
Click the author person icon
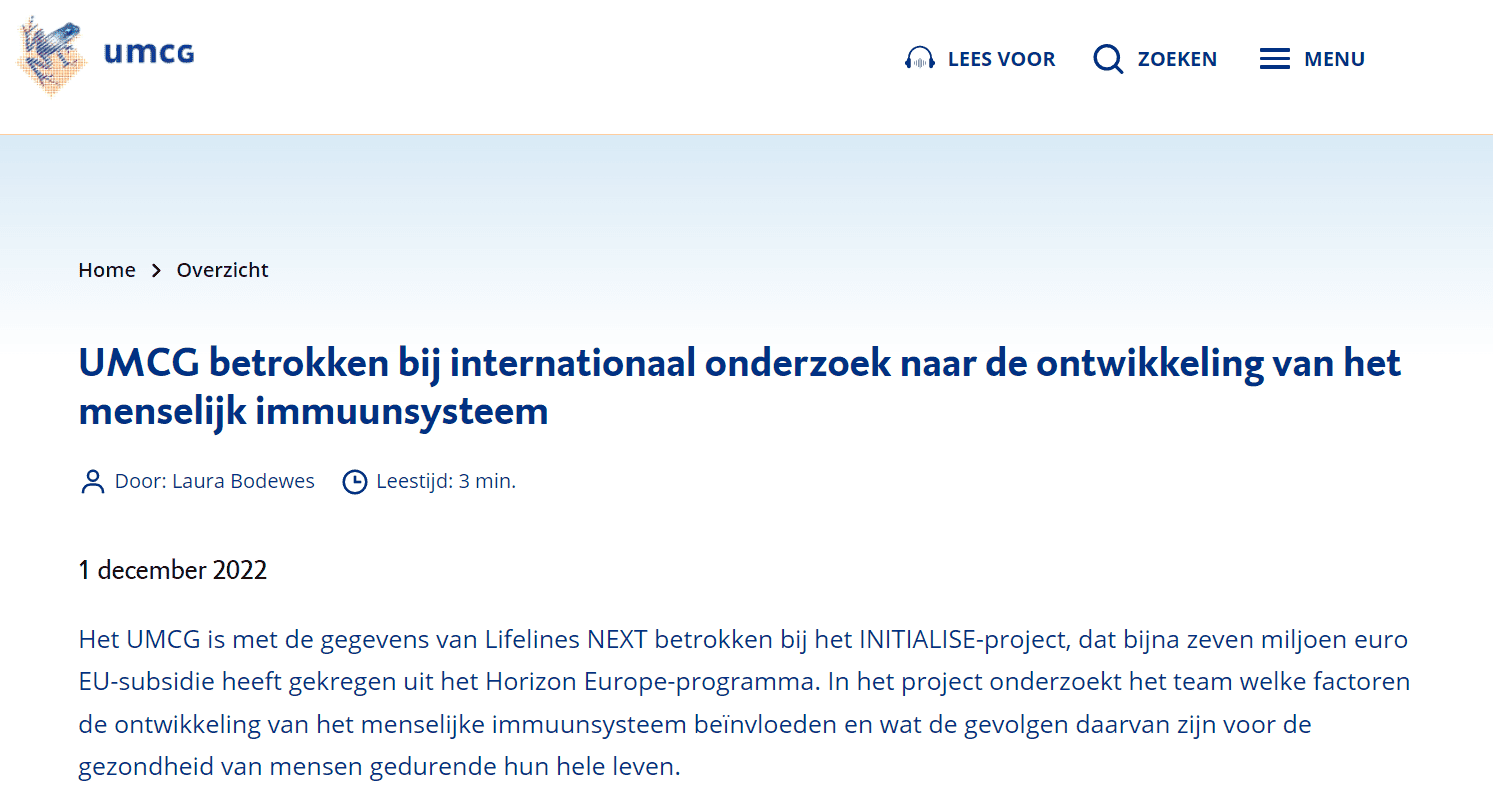(x=92, y=482)
